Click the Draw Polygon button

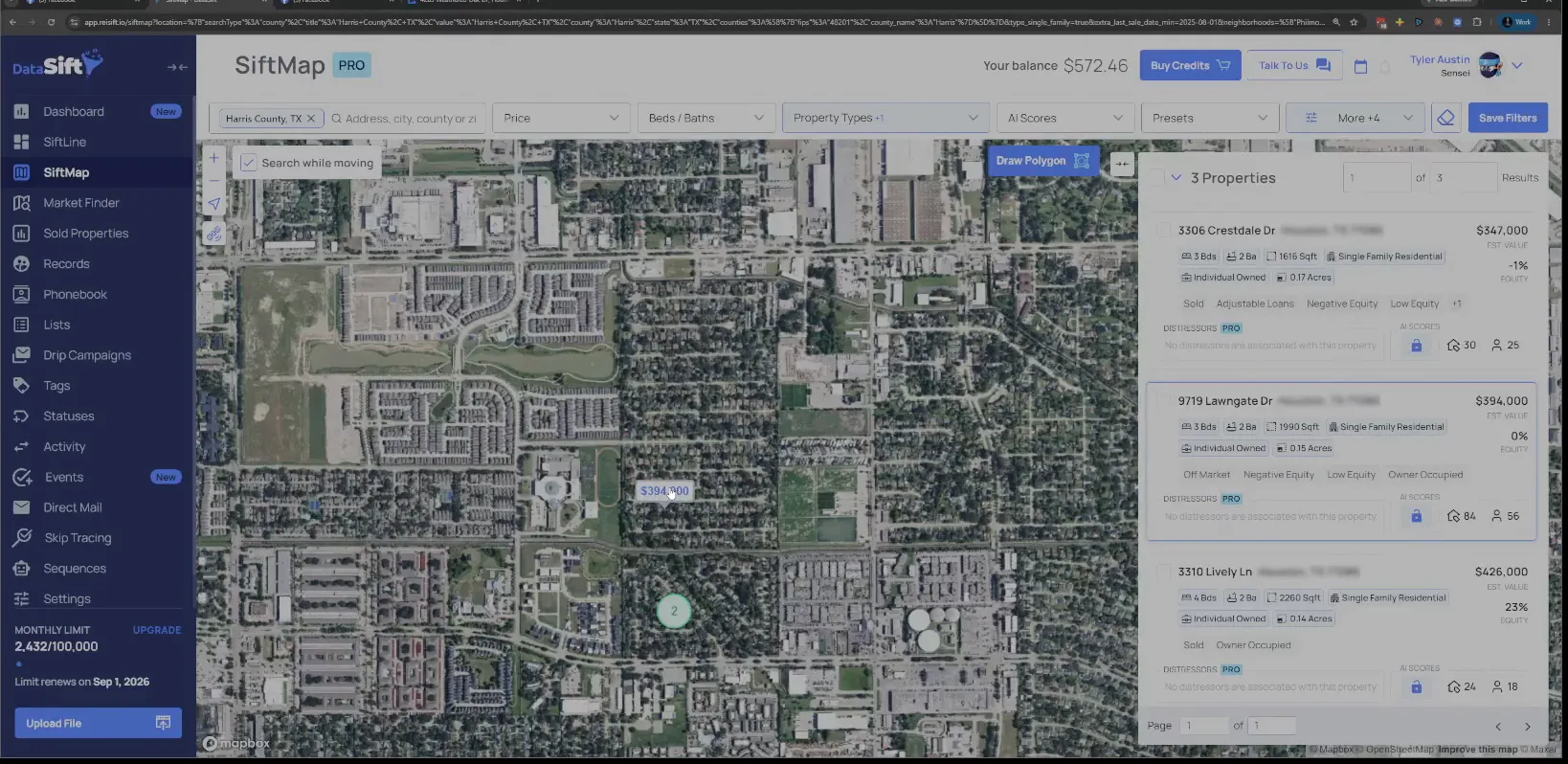(x=1042, y=161)
